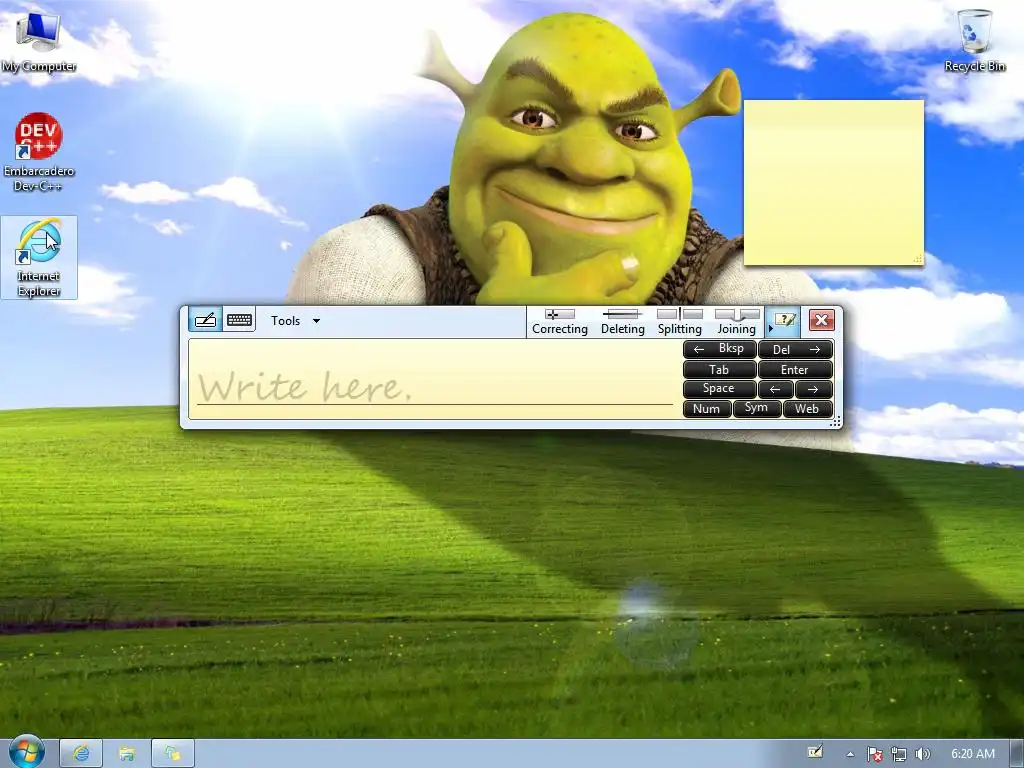Screen dimensions: 1024x768
Task: Toggle the Num pad key
Action: [x=707, y=409]
